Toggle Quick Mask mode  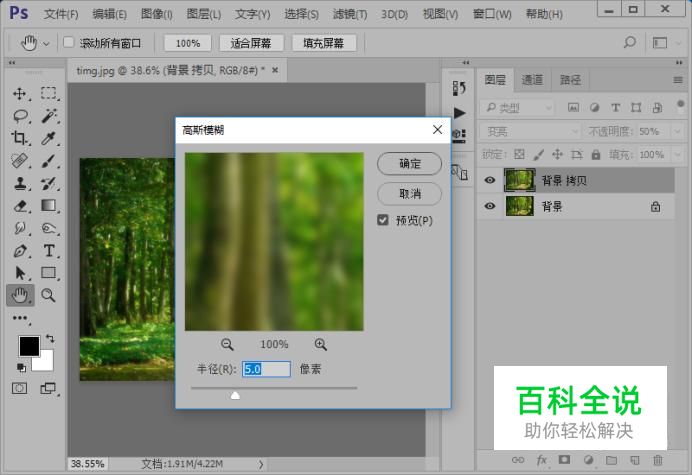[x=19, y=388]
